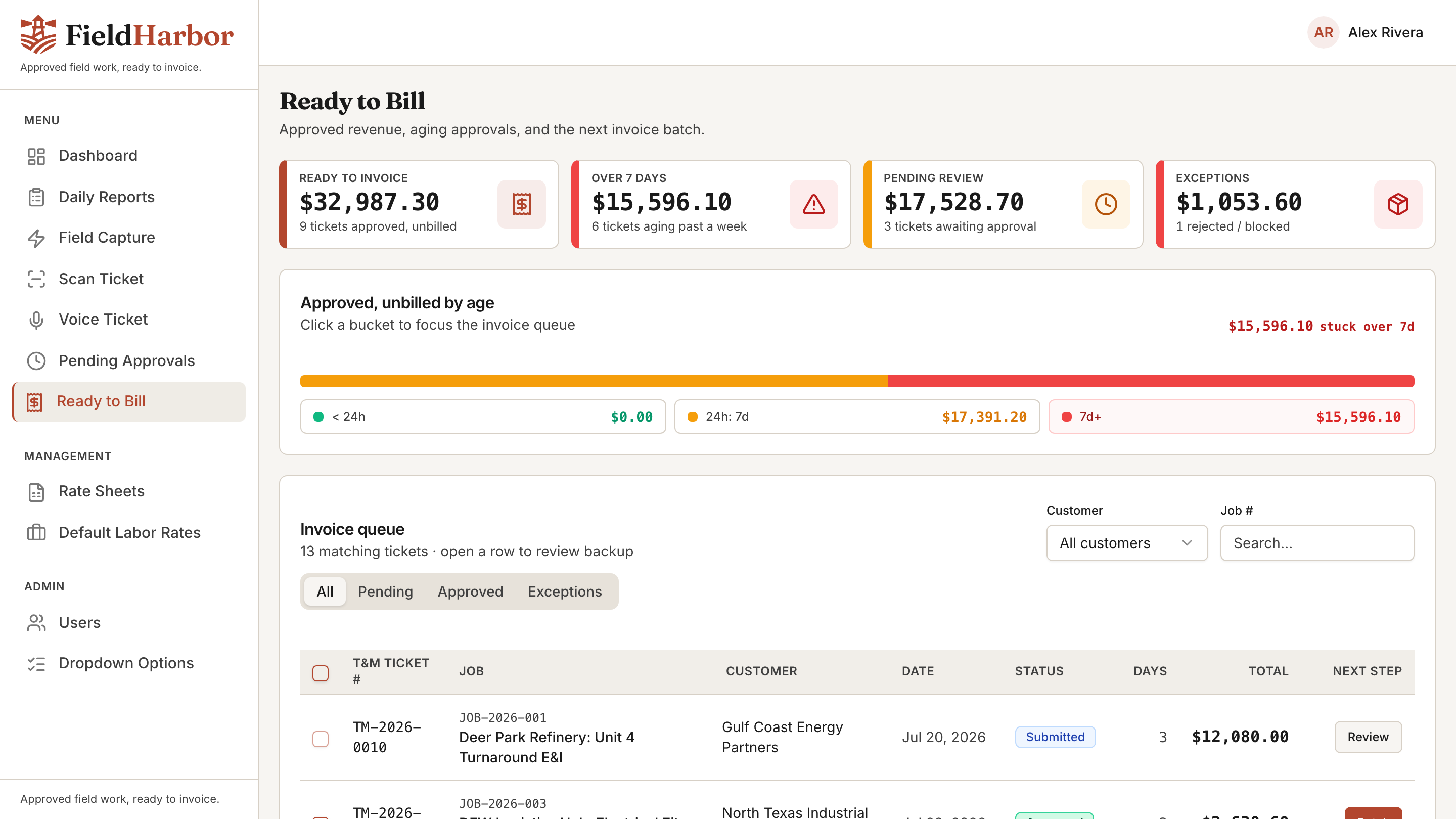Click the Ready to Bill receipt icon in sidebar
The image size is (1456, 819).
[x=34, y=402]
